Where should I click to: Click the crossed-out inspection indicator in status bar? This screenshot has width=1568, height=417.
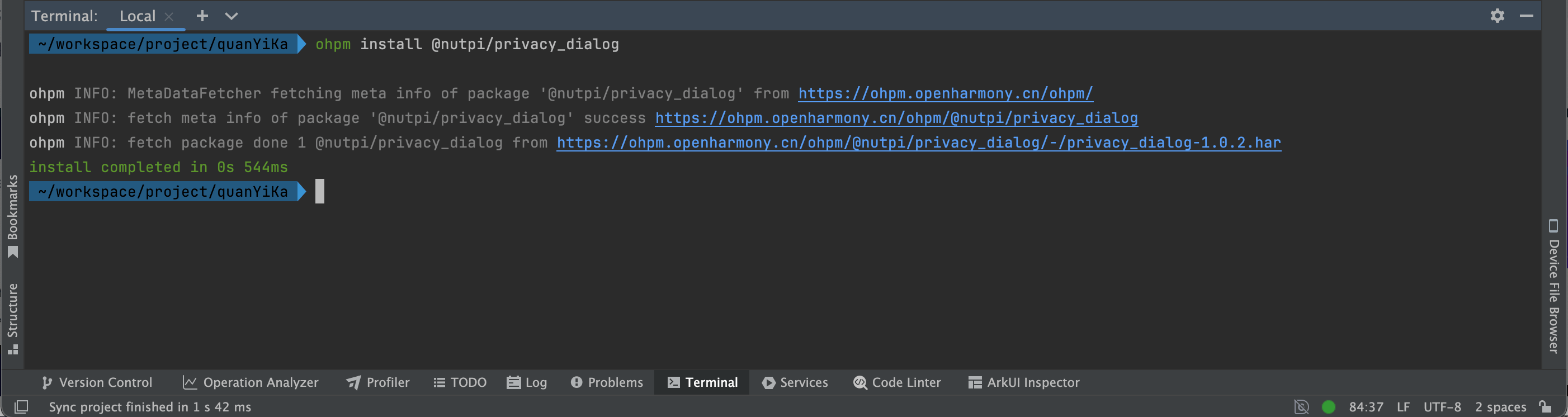tap(1301, 406)
